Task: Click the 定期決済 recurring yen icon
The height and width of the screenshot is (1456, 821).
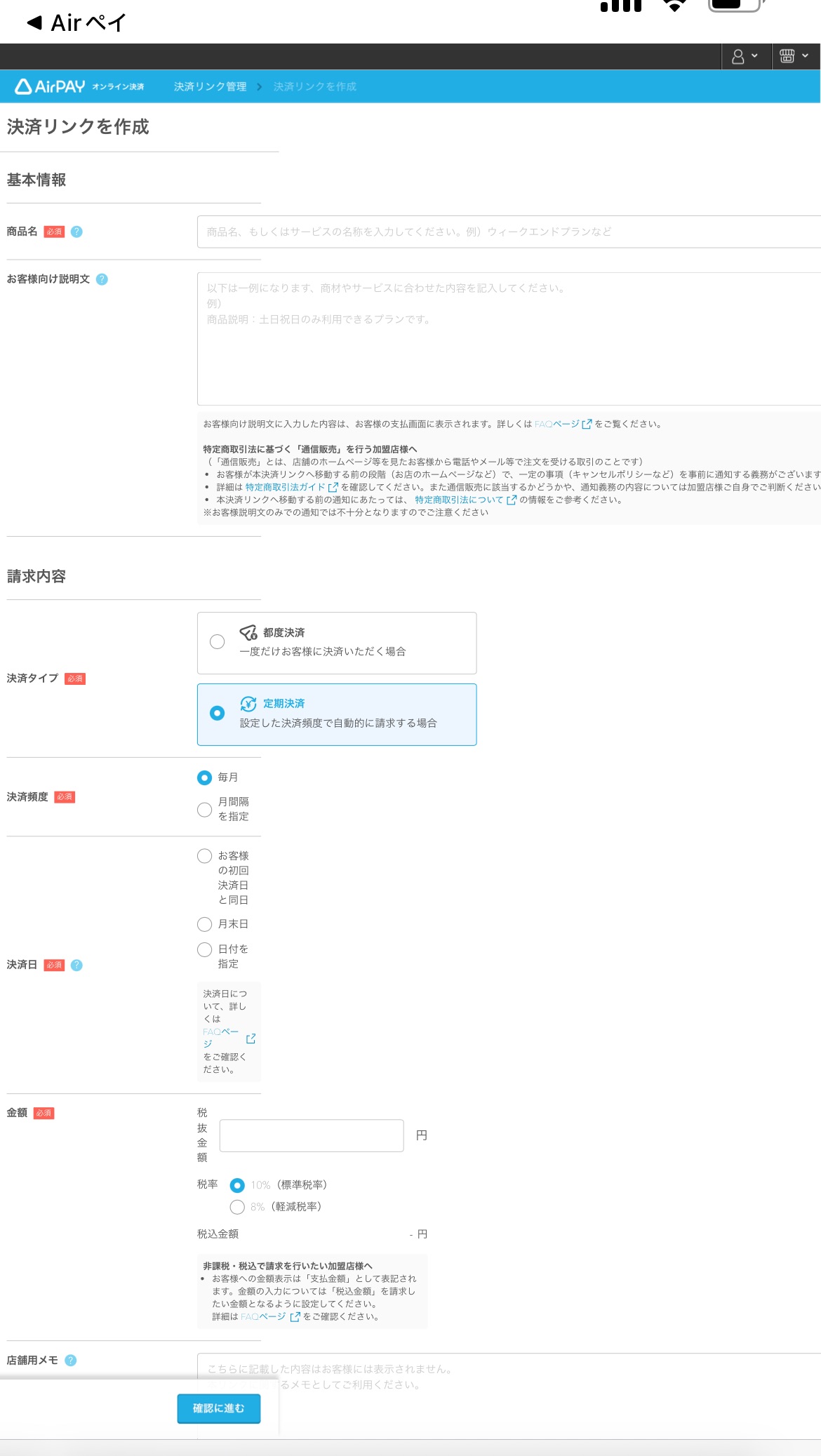Action: (248, 704)
